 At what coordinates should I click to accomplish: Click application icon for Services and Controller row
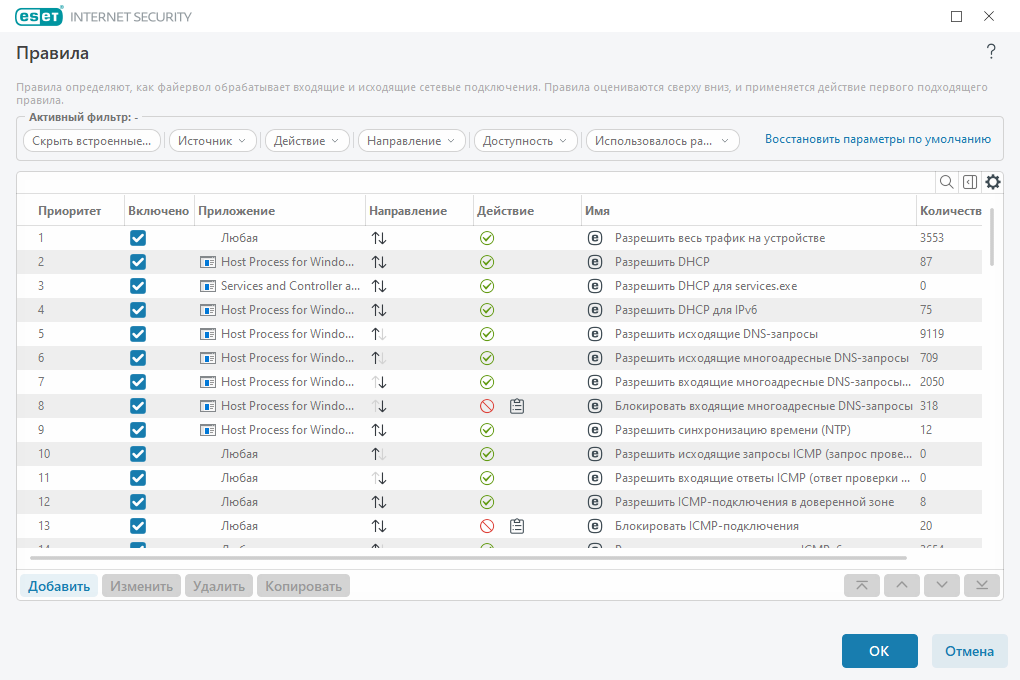[x=208, y=286]
